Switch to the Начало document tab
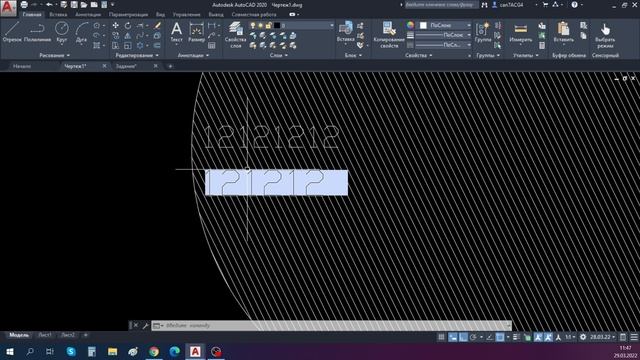 [x=22, y=66]
